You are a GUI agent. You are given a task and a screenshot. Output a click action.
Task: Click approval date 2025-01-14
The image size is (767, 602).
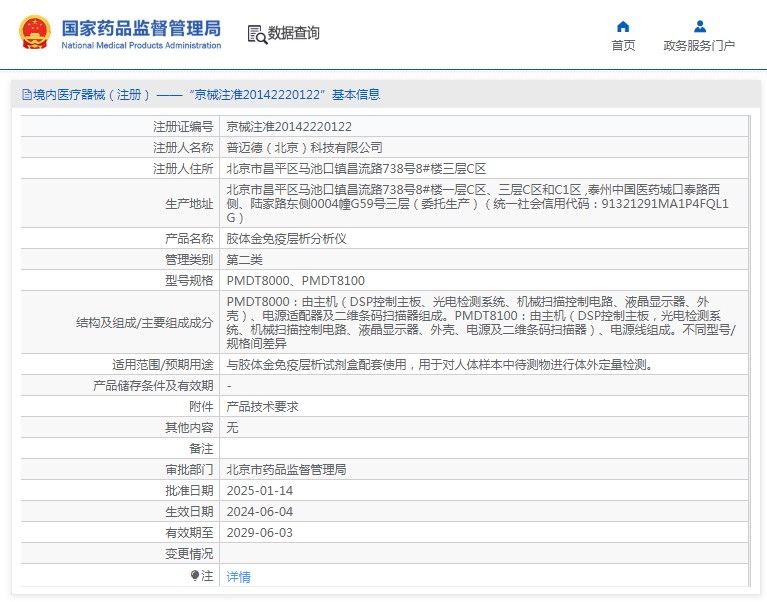click(x=260, y=491)
